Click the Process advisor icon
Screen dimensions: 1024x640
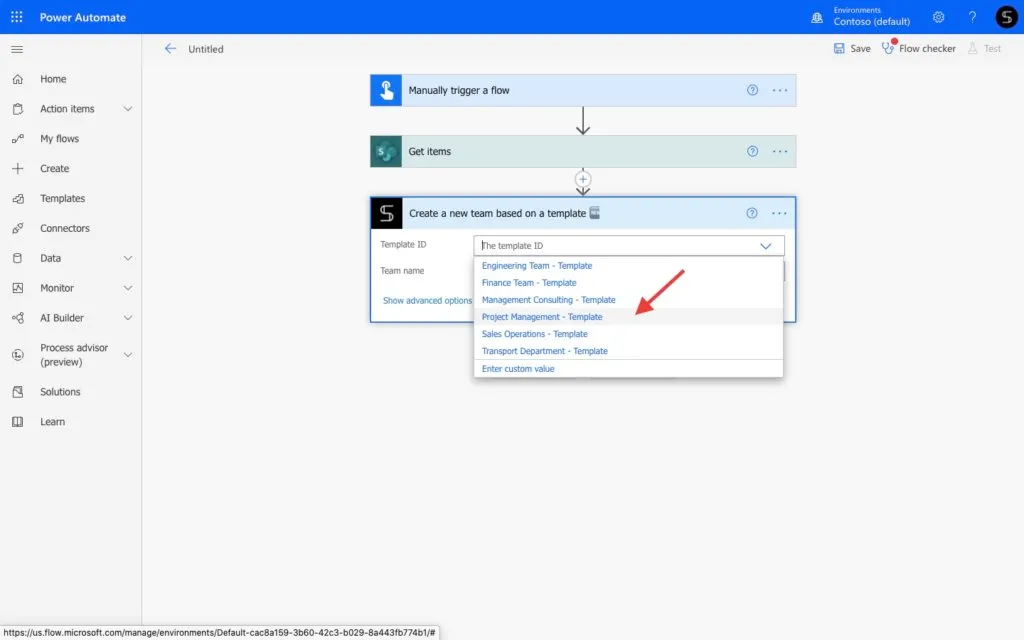coord(18,355)
